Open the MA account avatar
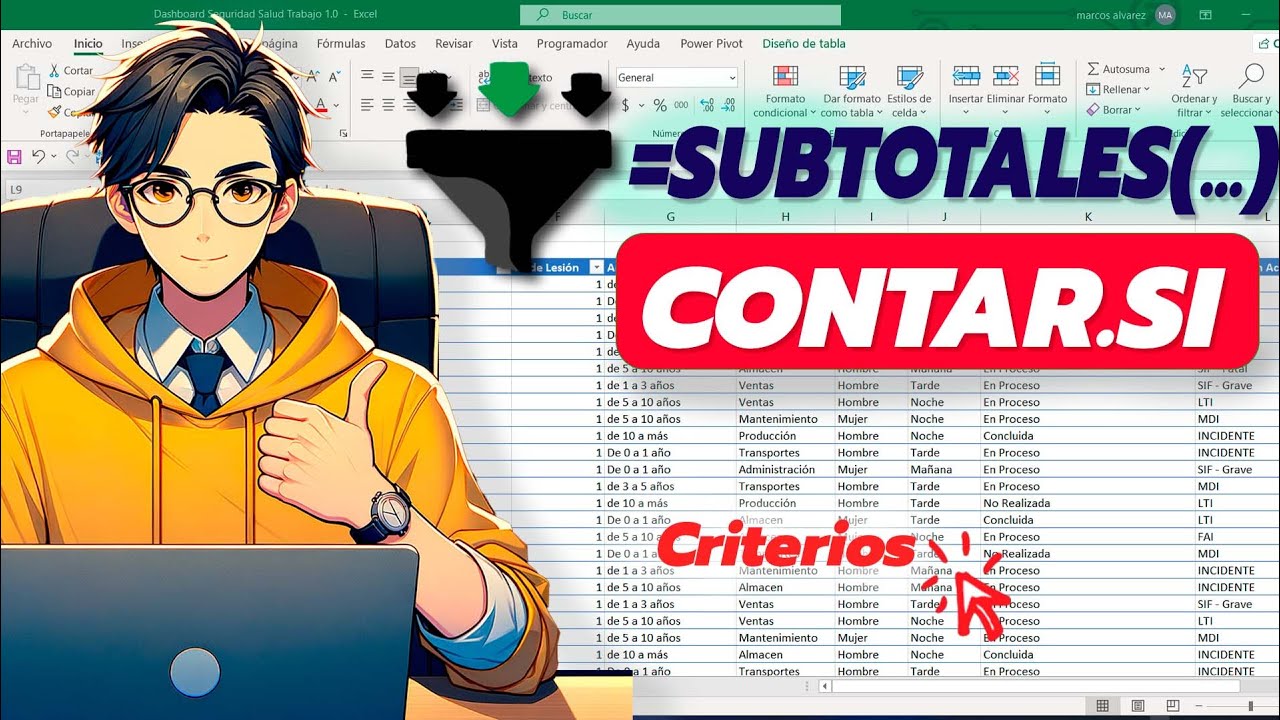This screenshot has width=1280, height=720. pyautogui.click(x=1165, y=15)
